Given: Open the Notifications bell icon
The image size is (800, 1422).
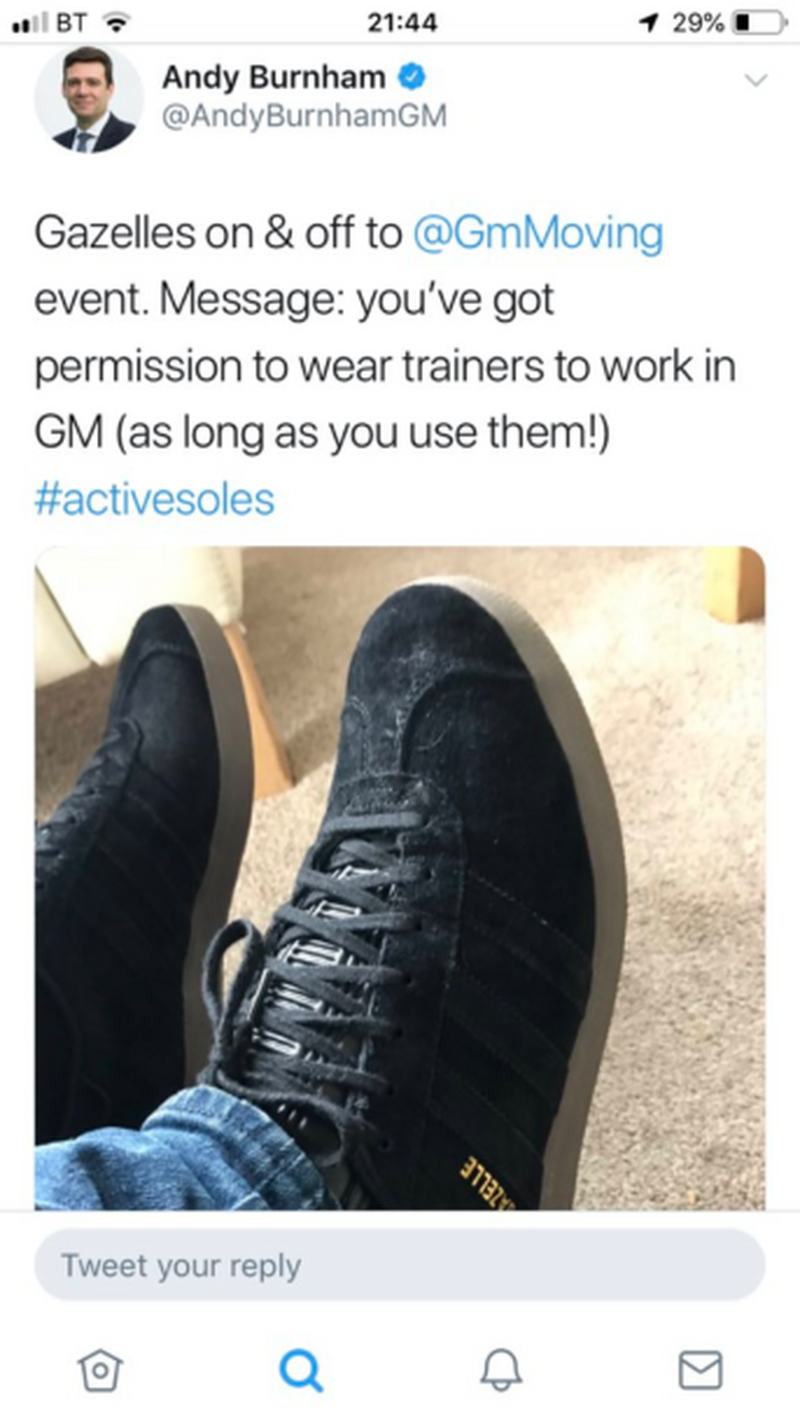Looking at the screenshot, I should 500,1370.
